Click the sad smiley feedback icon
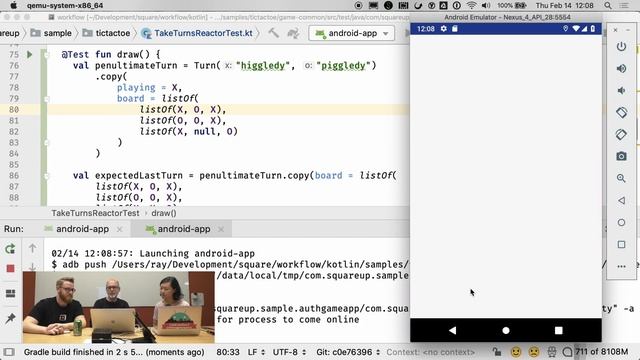The width and height of the screenshot is (640, 360). tap(534, 352)
